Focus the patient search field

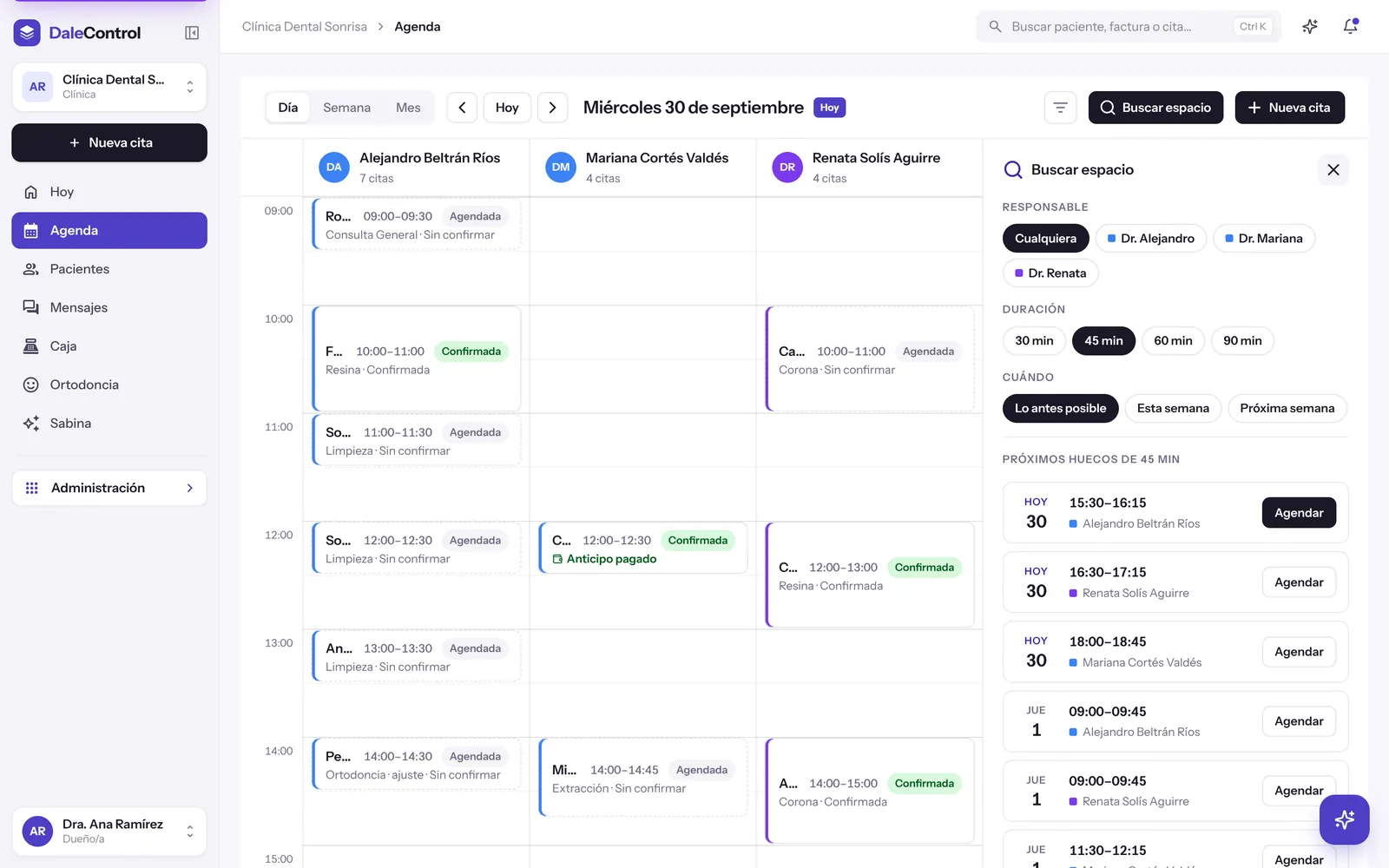point(1128,27)
